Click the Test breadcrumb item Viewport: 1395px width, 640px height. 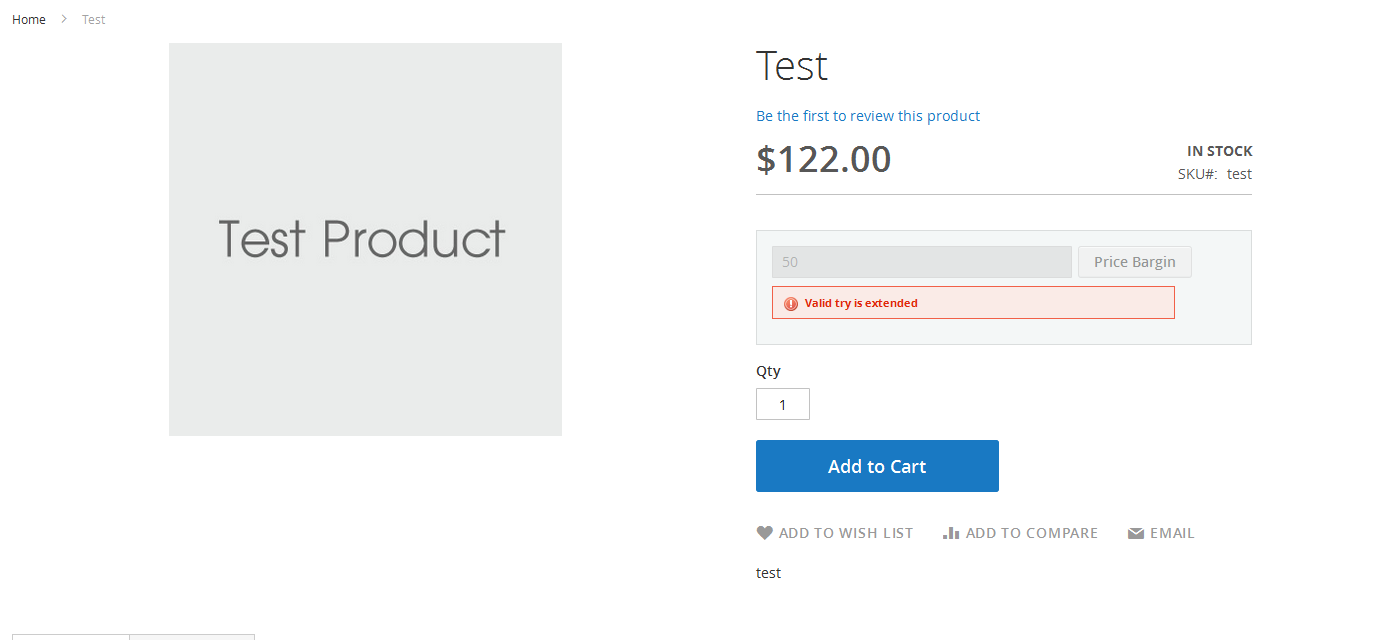pos(94,19)
